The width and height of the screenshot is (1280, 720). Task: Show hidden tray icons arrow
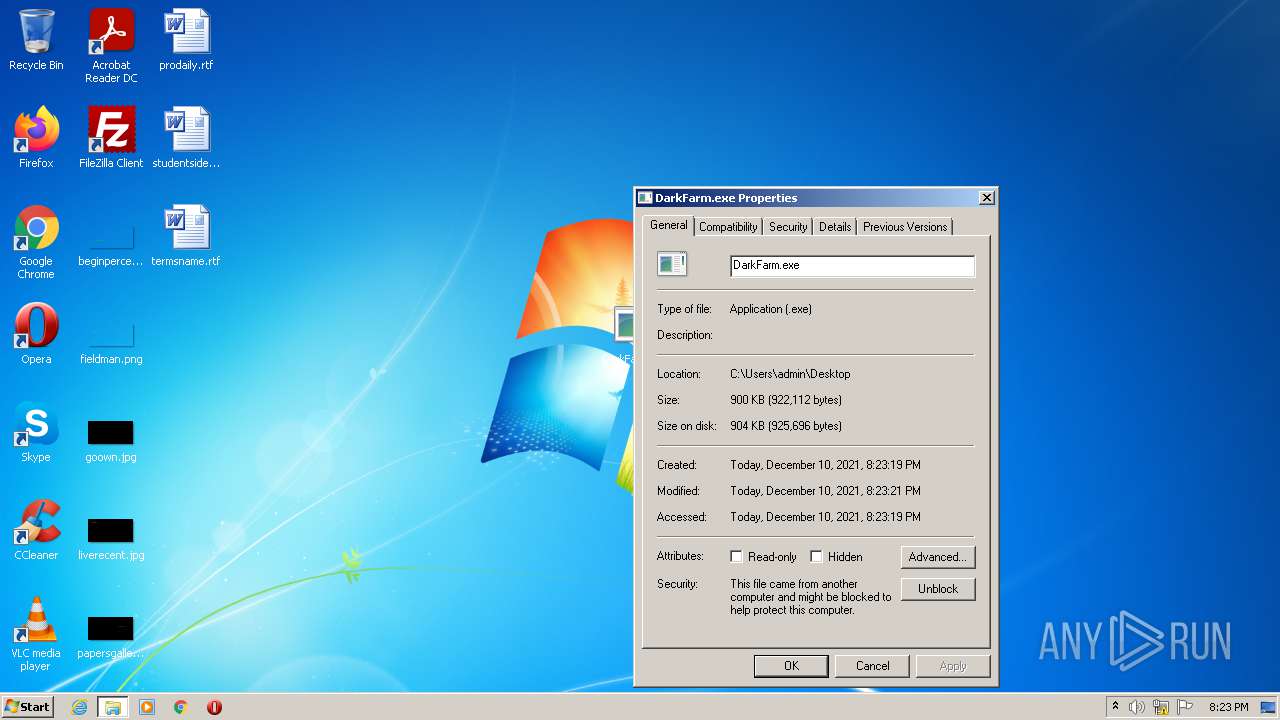click(1115, 707)
